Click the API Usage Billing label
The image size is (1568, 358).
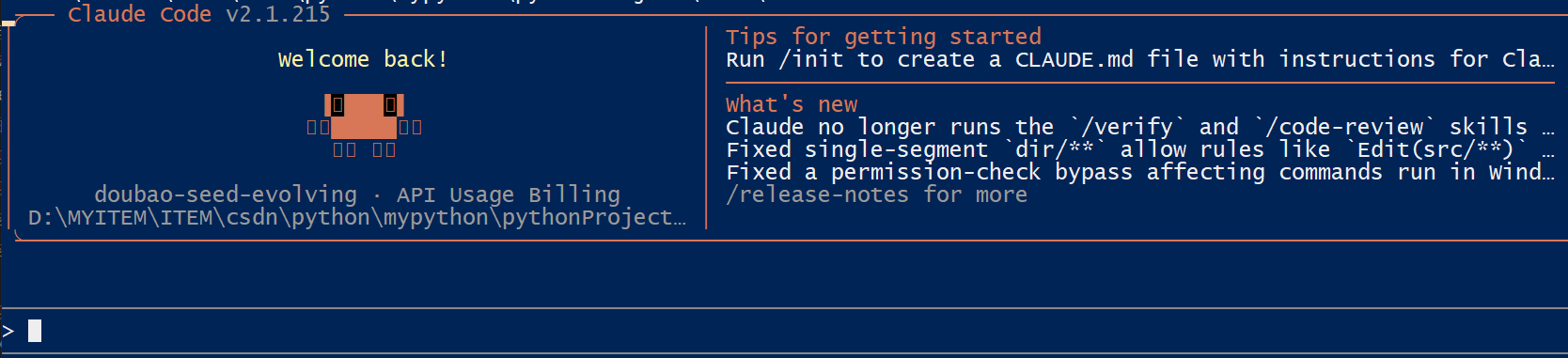coord(509,195)
